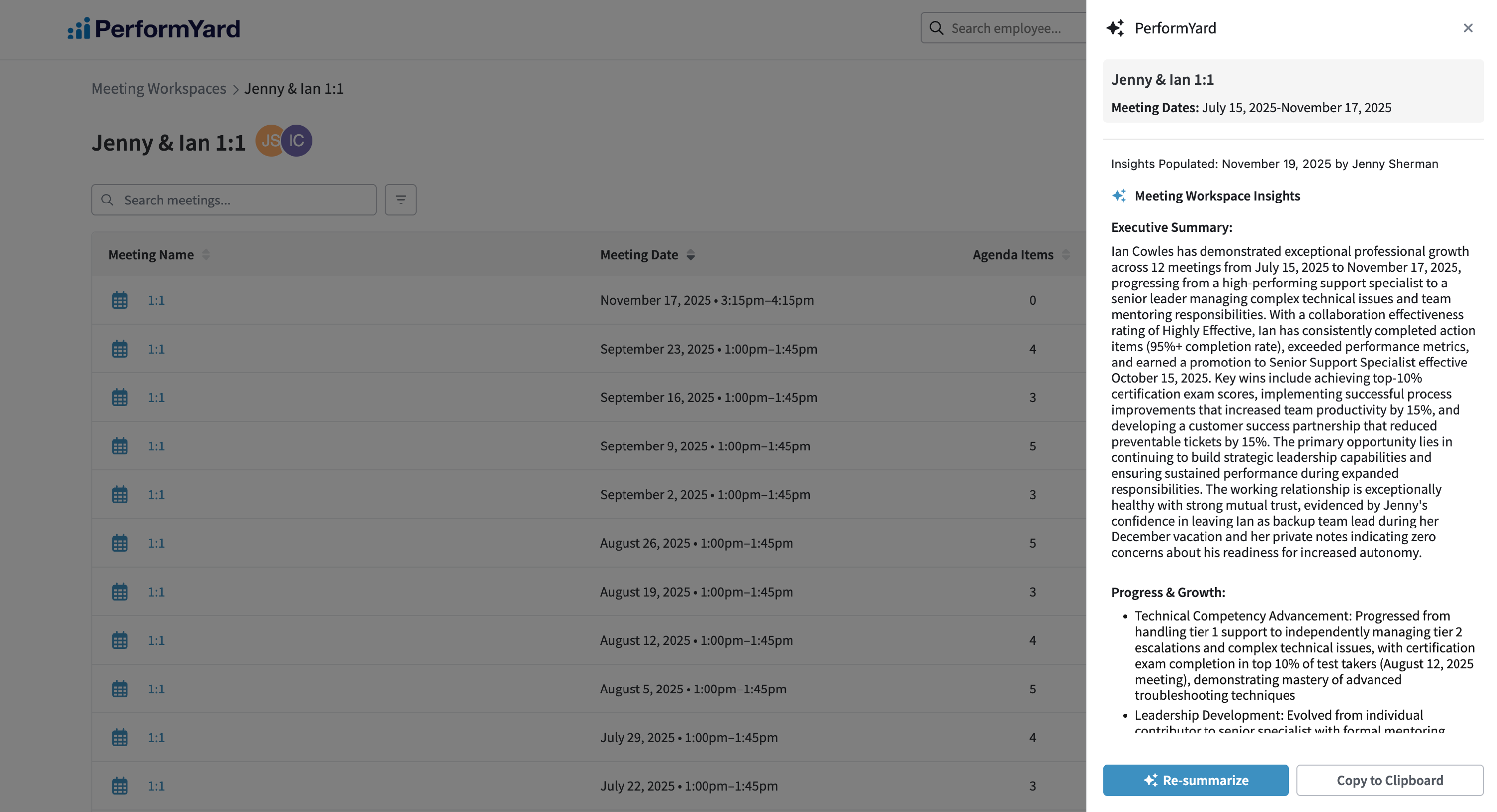Click the Re-summarize button

[1196, 780]
